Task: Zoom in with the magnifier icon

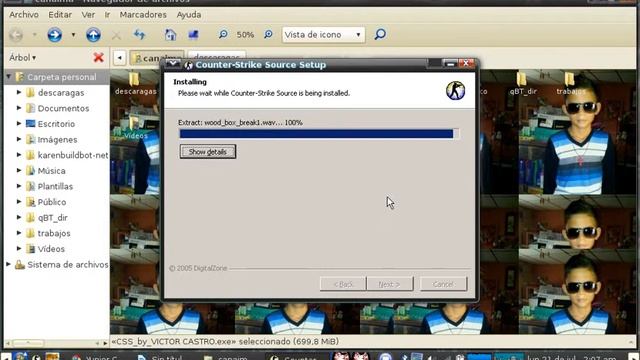Action: click(x=268, y=34)
